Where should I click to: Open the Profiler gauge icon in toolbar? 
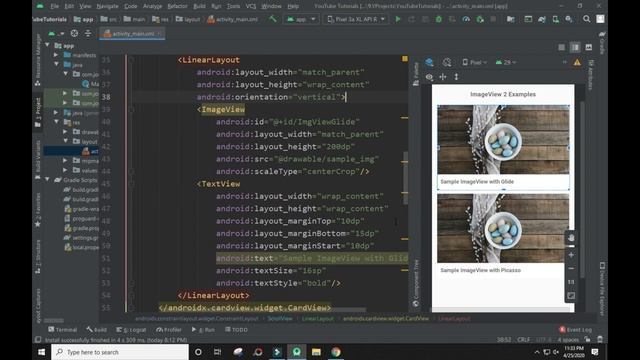[466, 19]
